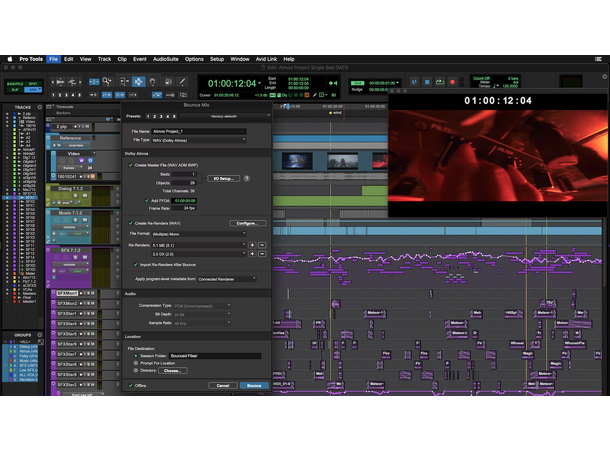610x450 pixels.
Task: Record-enable the SFXMon2 track
Action: [x=81, y=303]
